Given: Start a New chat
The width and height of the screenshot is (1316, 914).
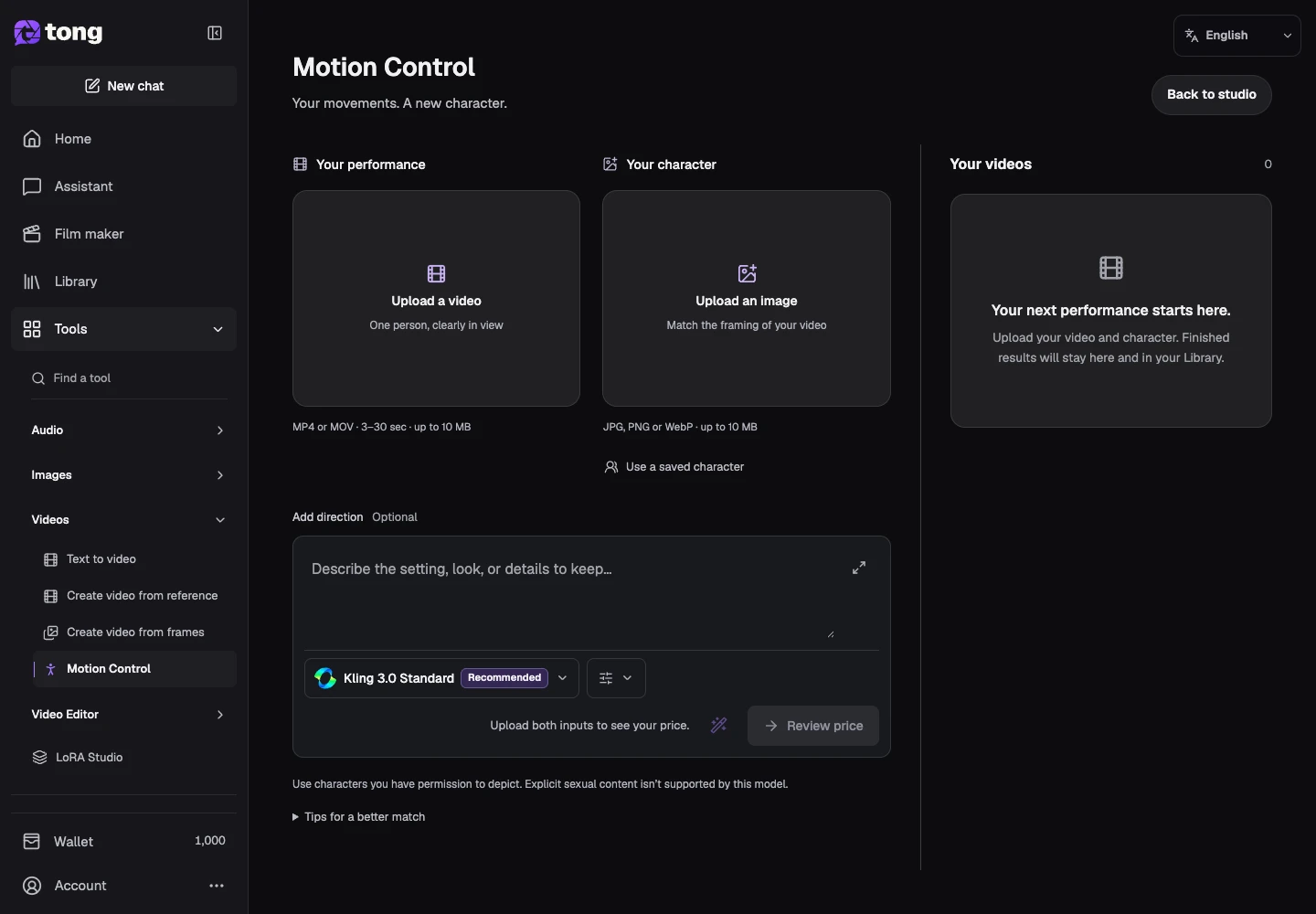Looking at the screenshot, I should (x=123, y=86).
